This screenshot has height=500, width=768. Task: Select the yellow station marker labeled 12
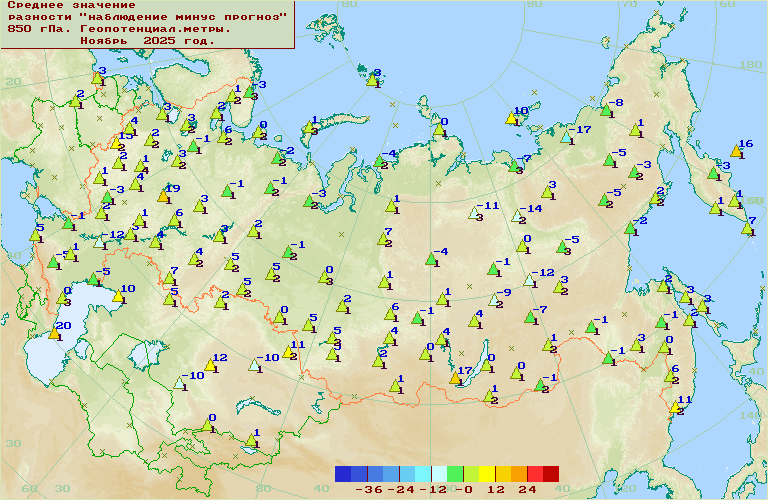click(210, 365)
